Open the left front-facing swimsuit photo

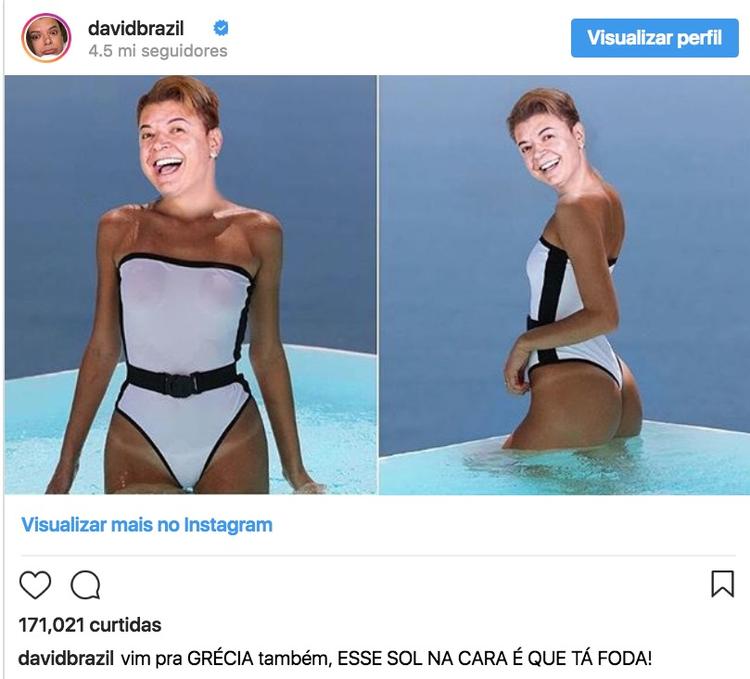(x=190, y=285)
